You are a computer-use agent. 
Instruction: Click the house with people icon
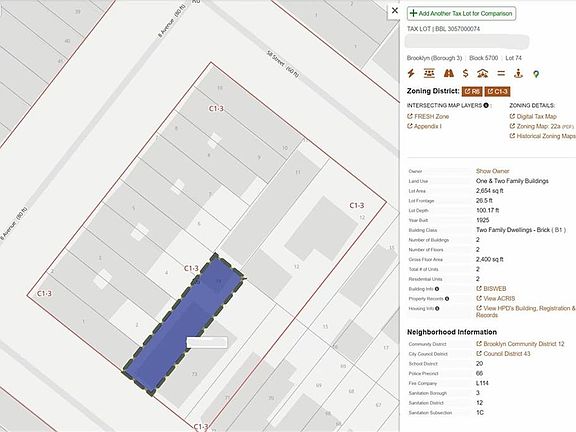pyautogui.click(x=483, y=73)
